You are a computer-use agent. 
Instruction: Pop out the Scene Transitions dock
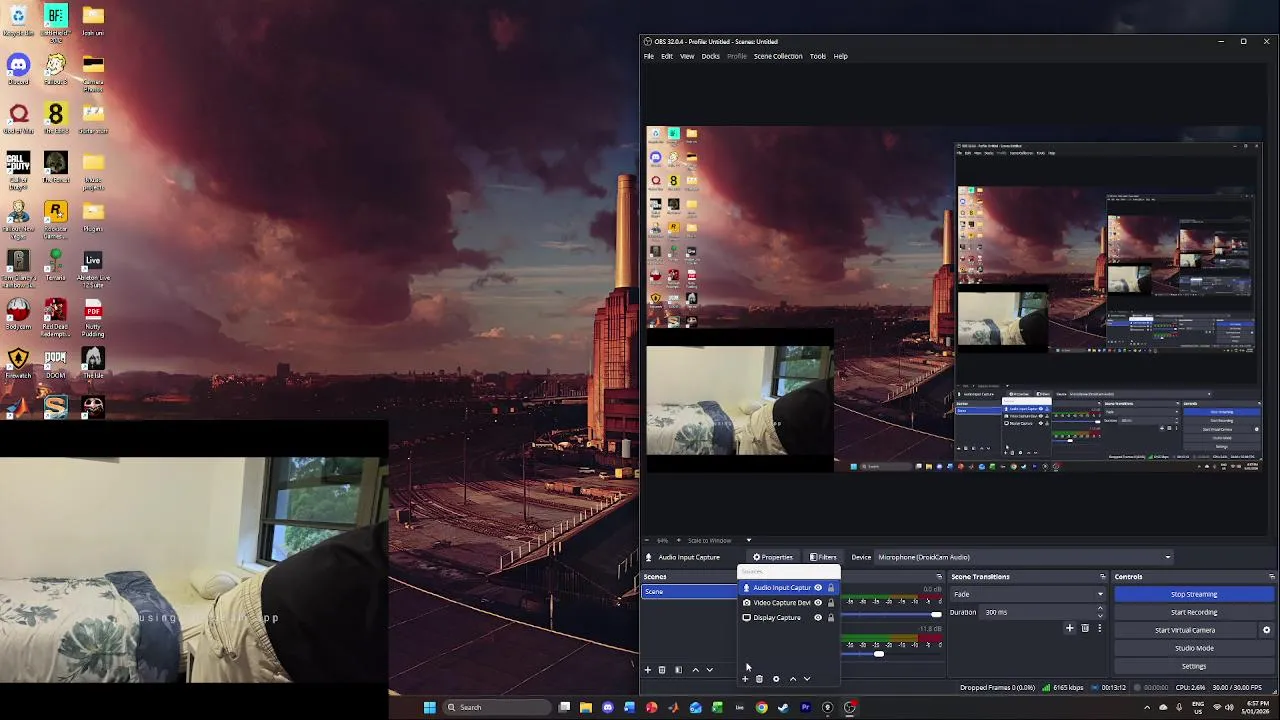(x=1102, y=577)
